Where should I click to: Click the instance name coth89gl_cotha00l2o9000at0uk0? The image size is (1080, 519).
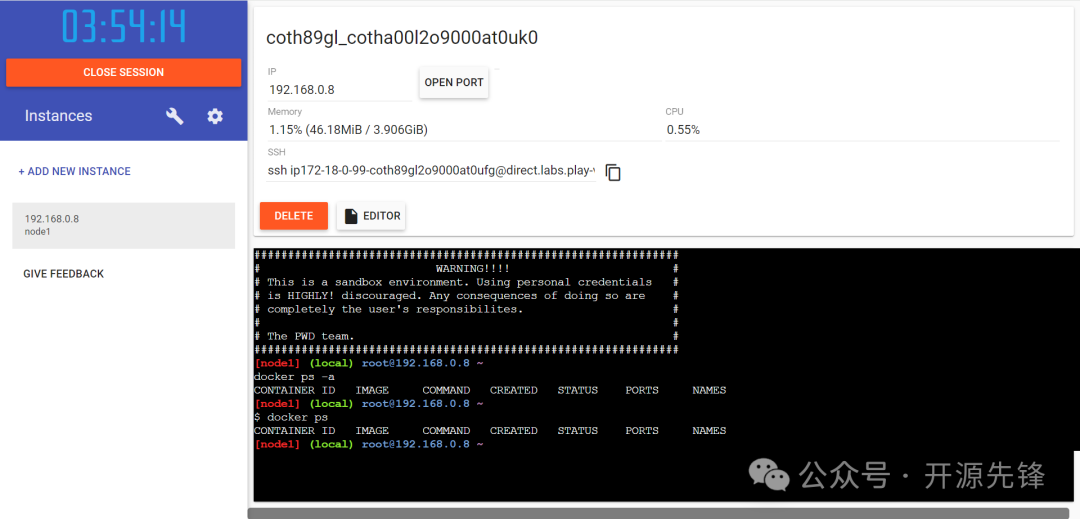pos(402,39)
